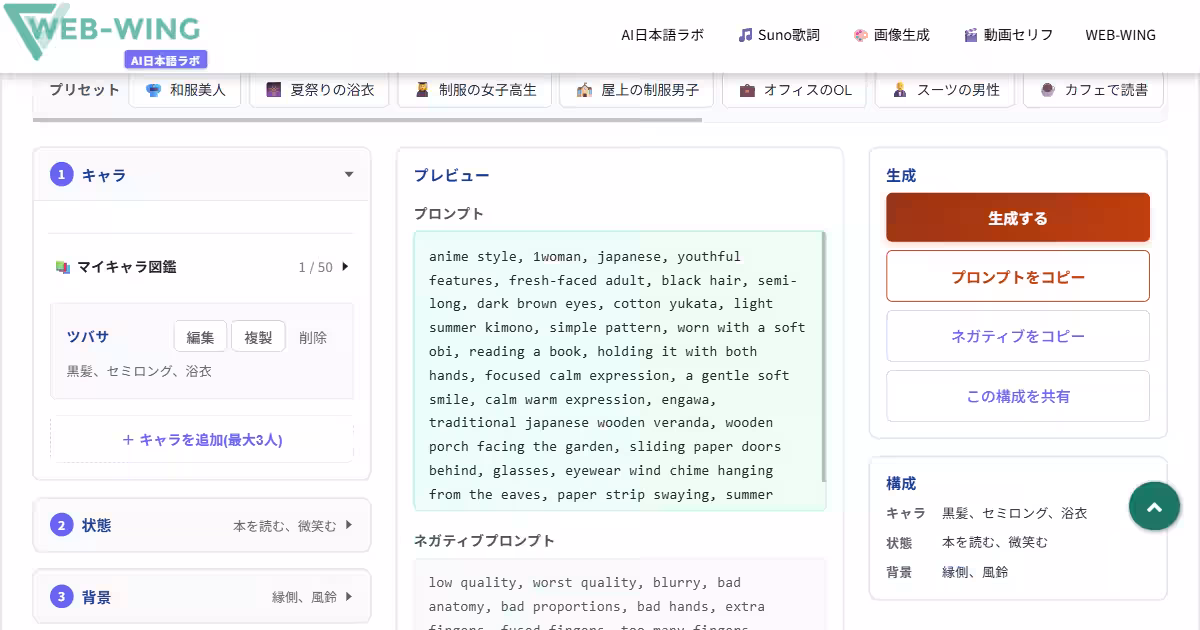Click the school building icon in 屋上の制服男子
The image size is (1200, 630).
pos(584,90)
